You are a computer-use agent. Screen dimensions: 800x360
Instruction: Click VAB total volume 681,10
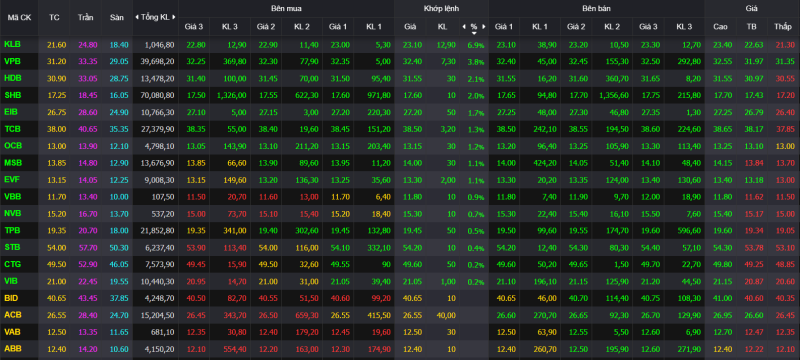(164, 332)
